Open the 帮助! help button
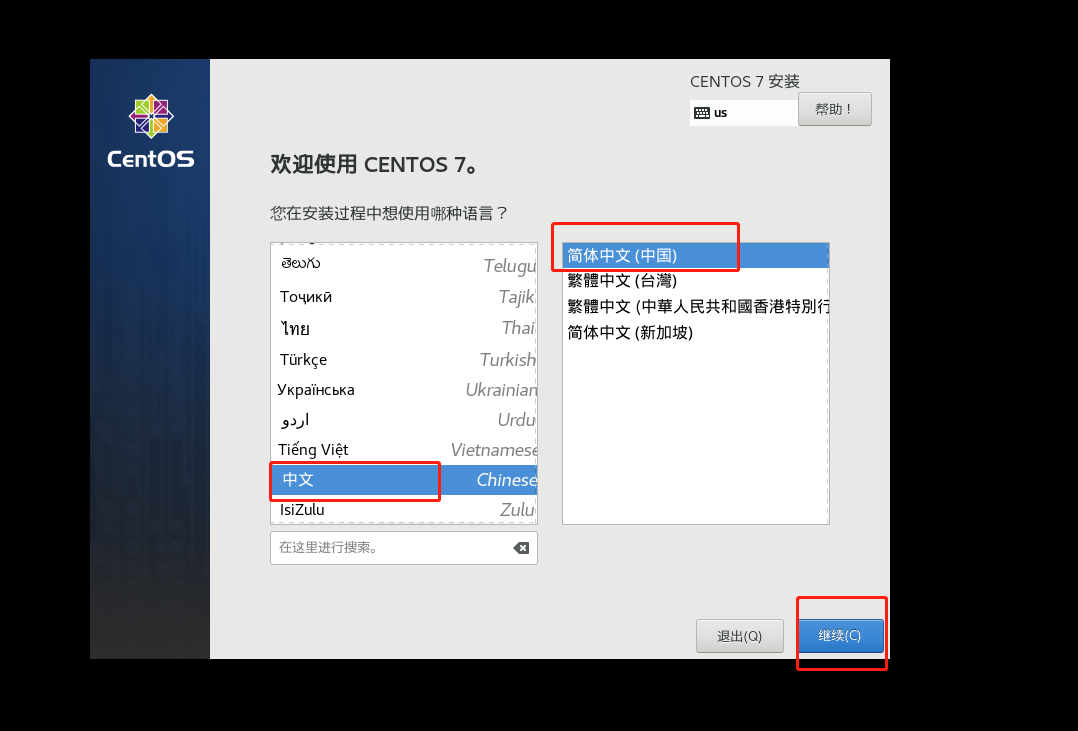The height and width of the screenshot is (731, 1078). click(x=835, y=109)
